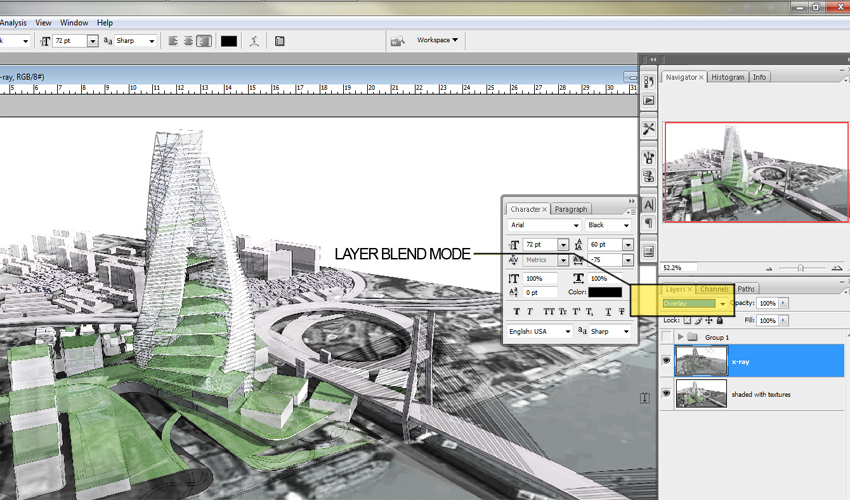Toggle the Character and Paragraph palettes icon
This screenshot has height=500, width=850.
click(280, 41)
